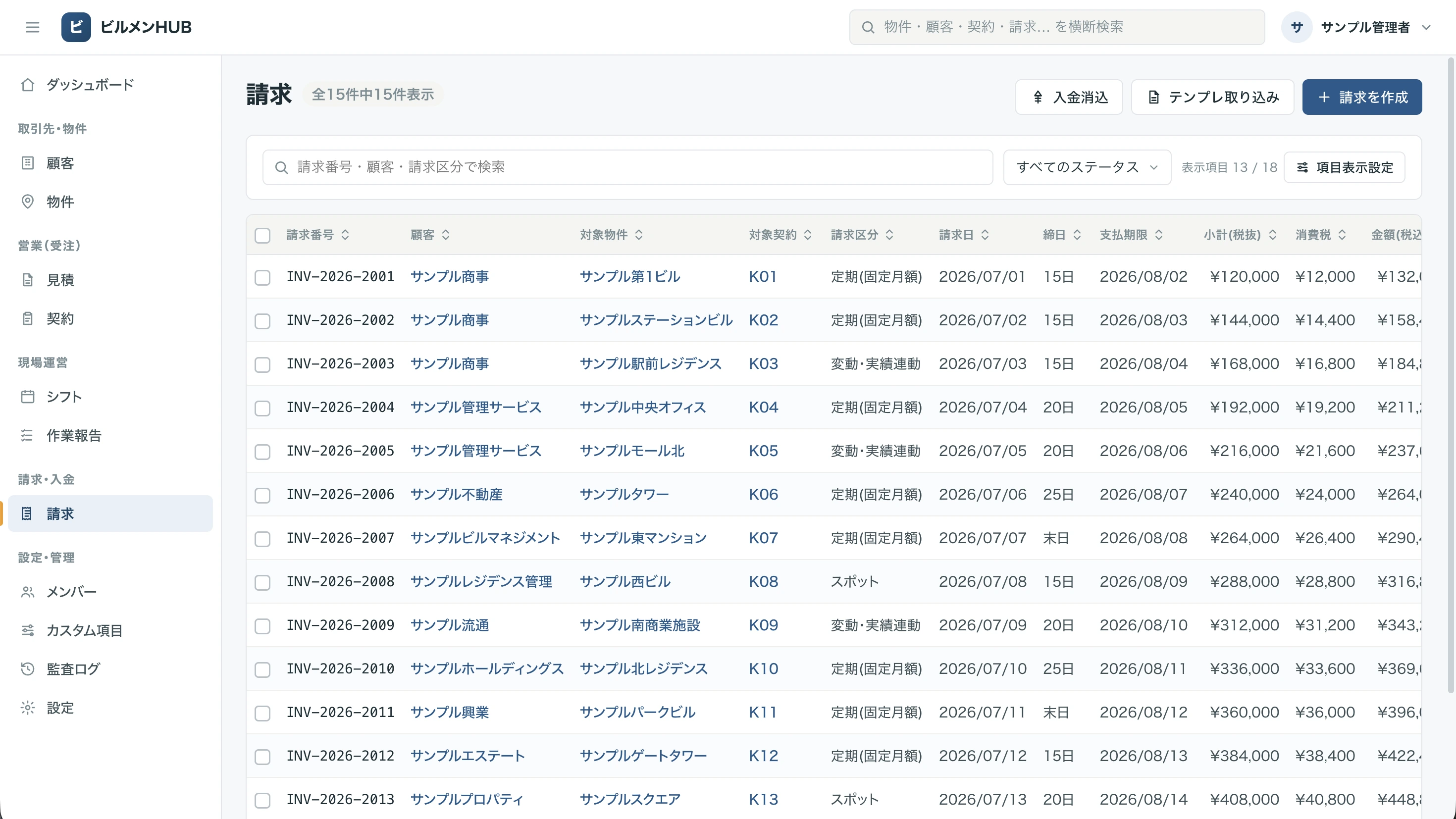Click the vertical page scrollbar
The height and width of the screenshot is (819, 1456).
coord(1451,374)
